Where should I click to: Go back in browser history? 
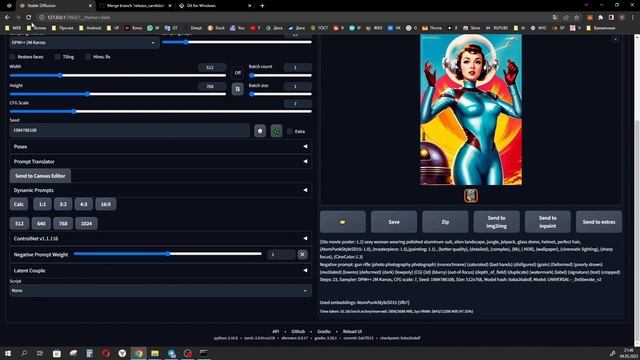tap(7, 18)
